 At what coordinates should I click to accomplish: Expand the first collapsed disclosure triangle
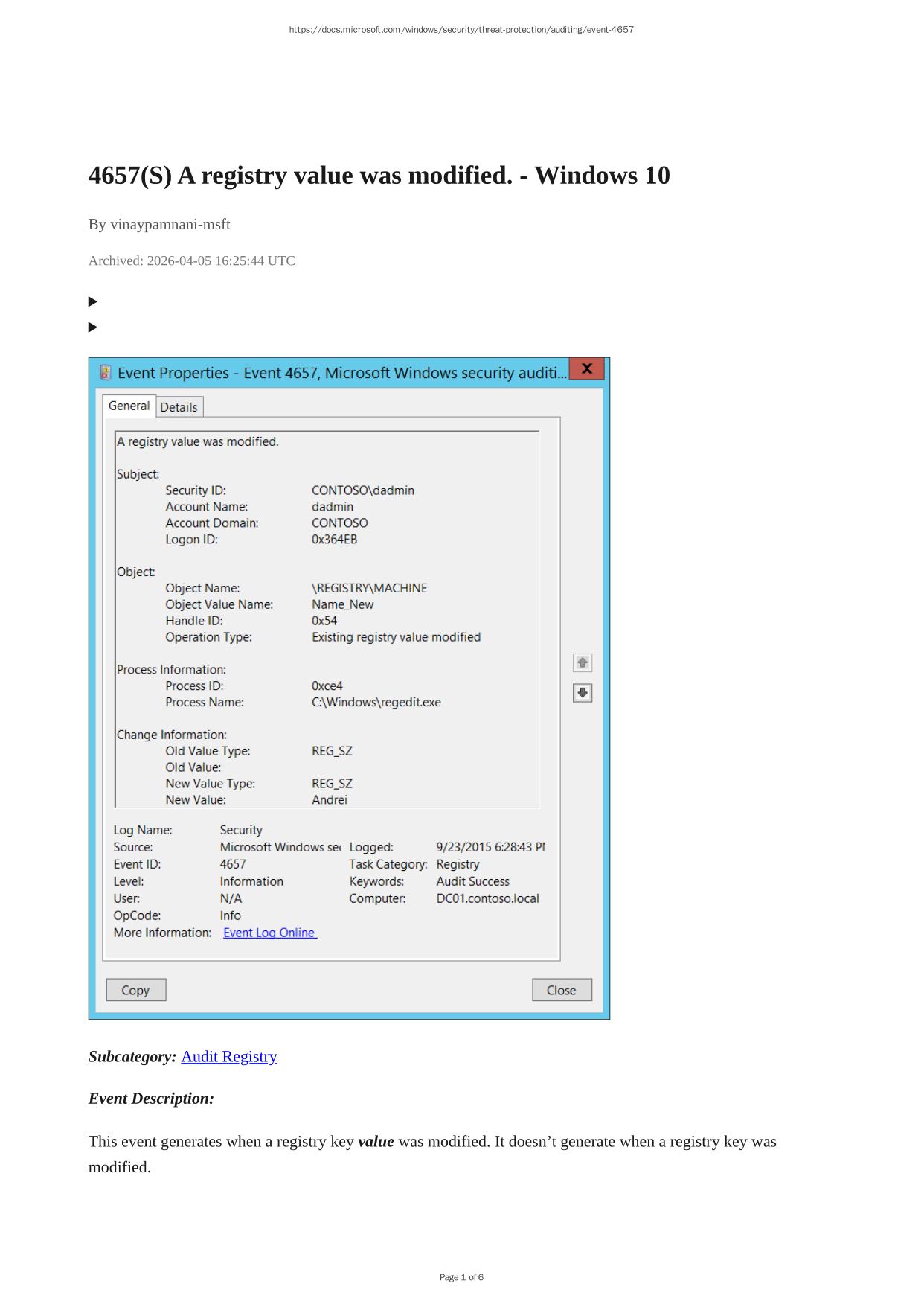93,301
